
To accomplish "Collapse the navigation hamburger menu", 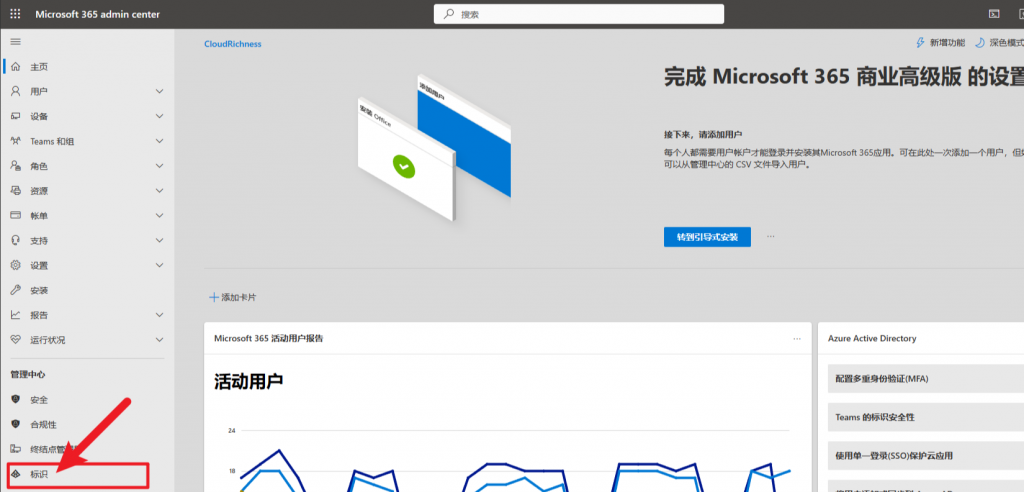I will tap(15, 42).
